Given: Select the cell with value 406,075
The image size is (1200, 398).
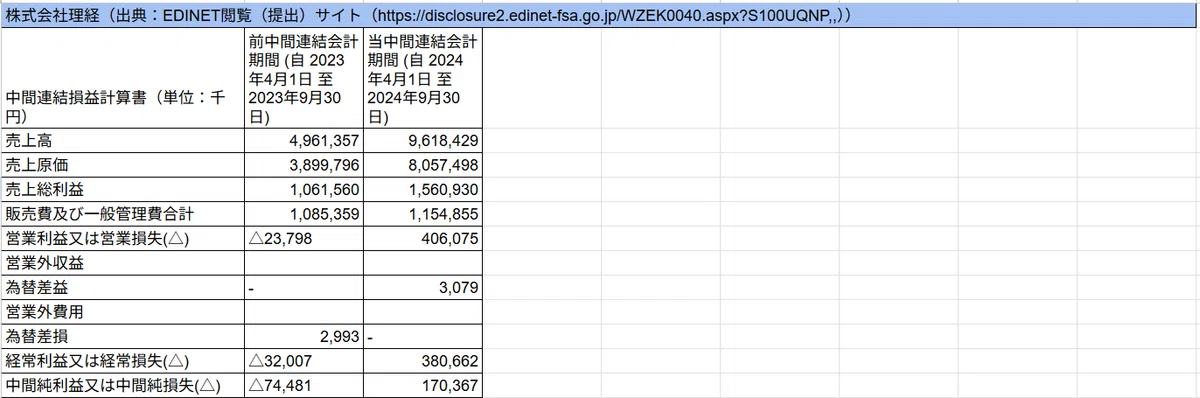Looking at the screenshot, I should tap(424, 239).
